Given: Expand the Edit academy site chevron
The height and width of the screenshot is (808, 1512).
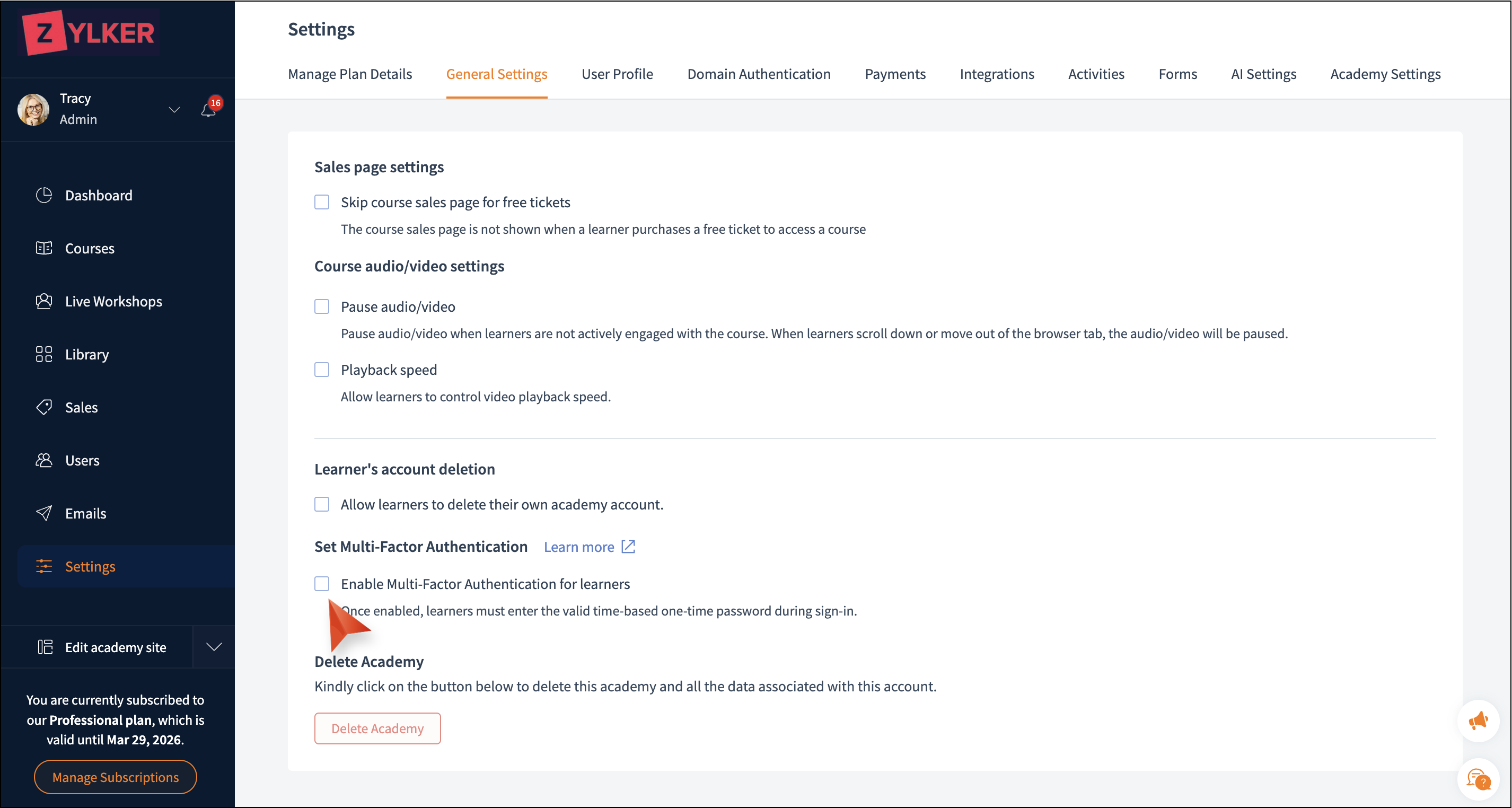Looking at the screenshot, I should pyautogui.click(x=214, y=647).
